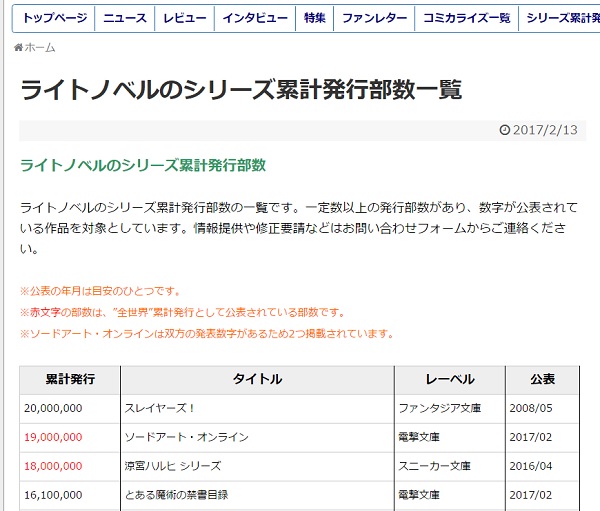Image resolution: width=600 pixels, height=511 pixels.
Task: Click the page title ライトノベルのシリーズ累計発行部数一覧
Action: pyautogui.click(x=241, y=90)
